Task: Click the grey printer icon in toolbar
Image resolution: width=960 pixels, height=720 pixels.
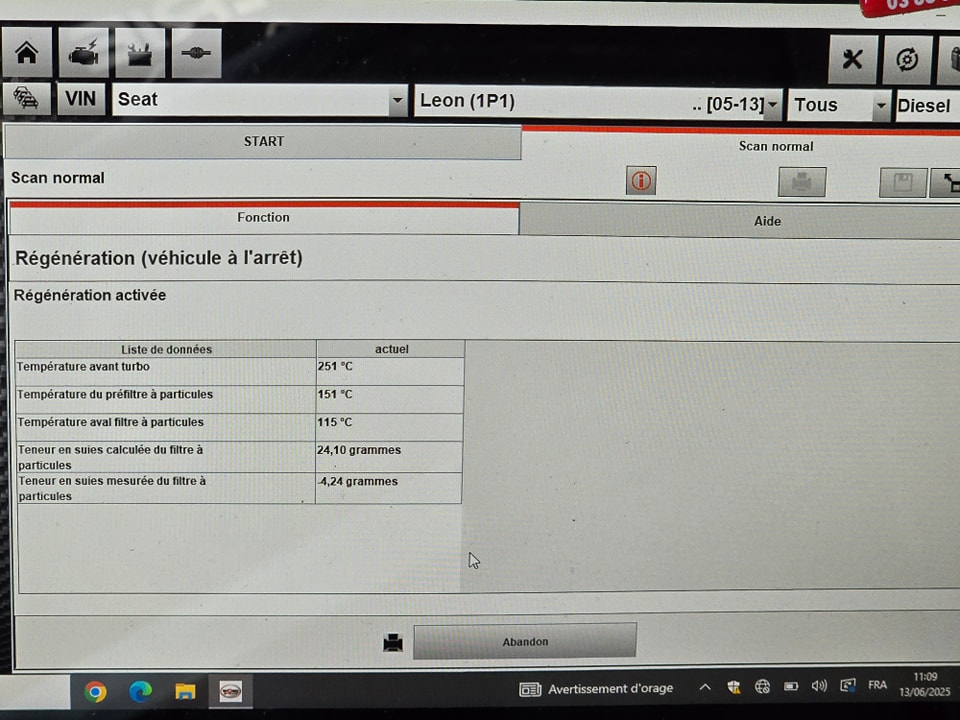Action: [802, 182]
